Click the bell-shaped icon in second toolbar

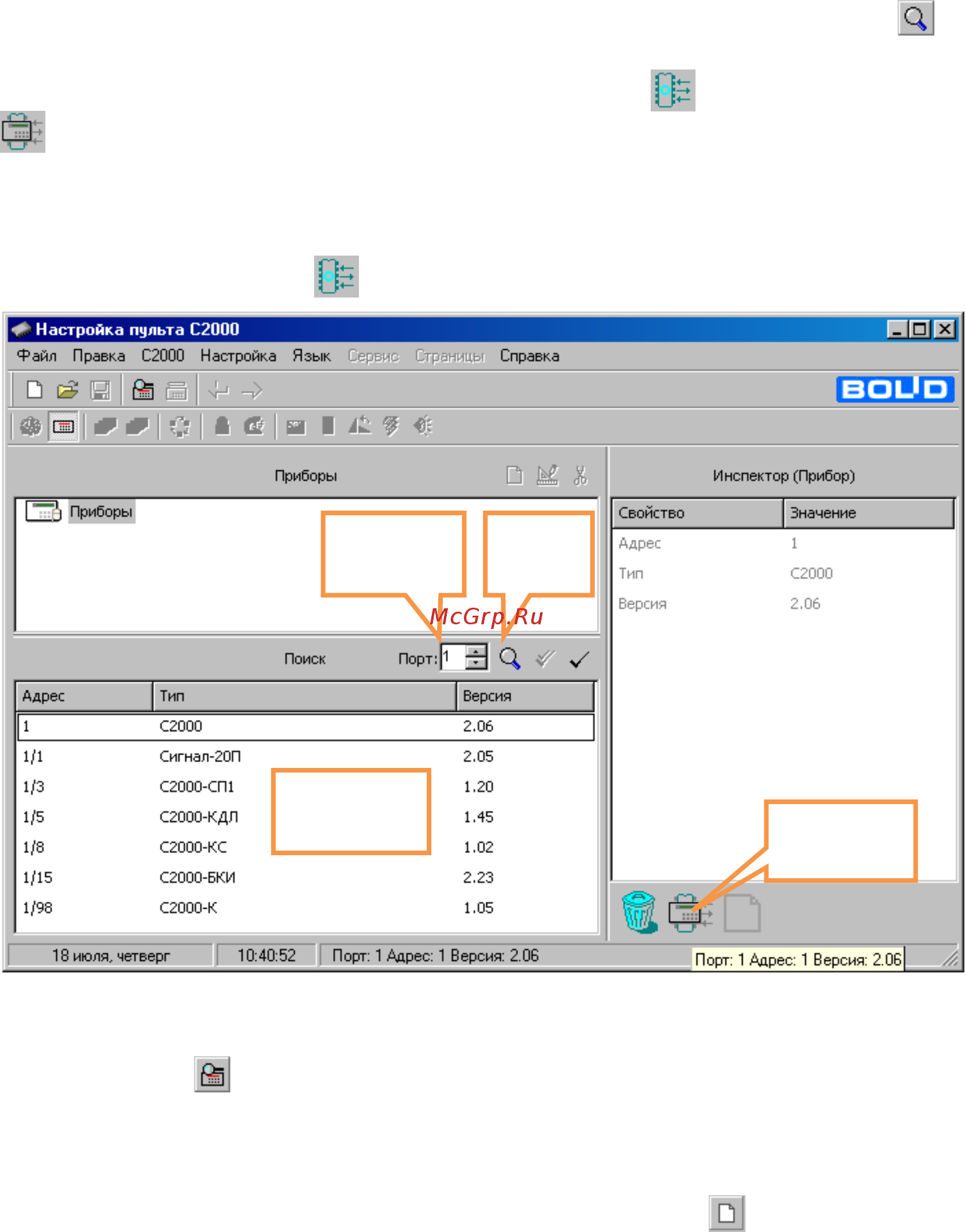click(x=222, y=426)
